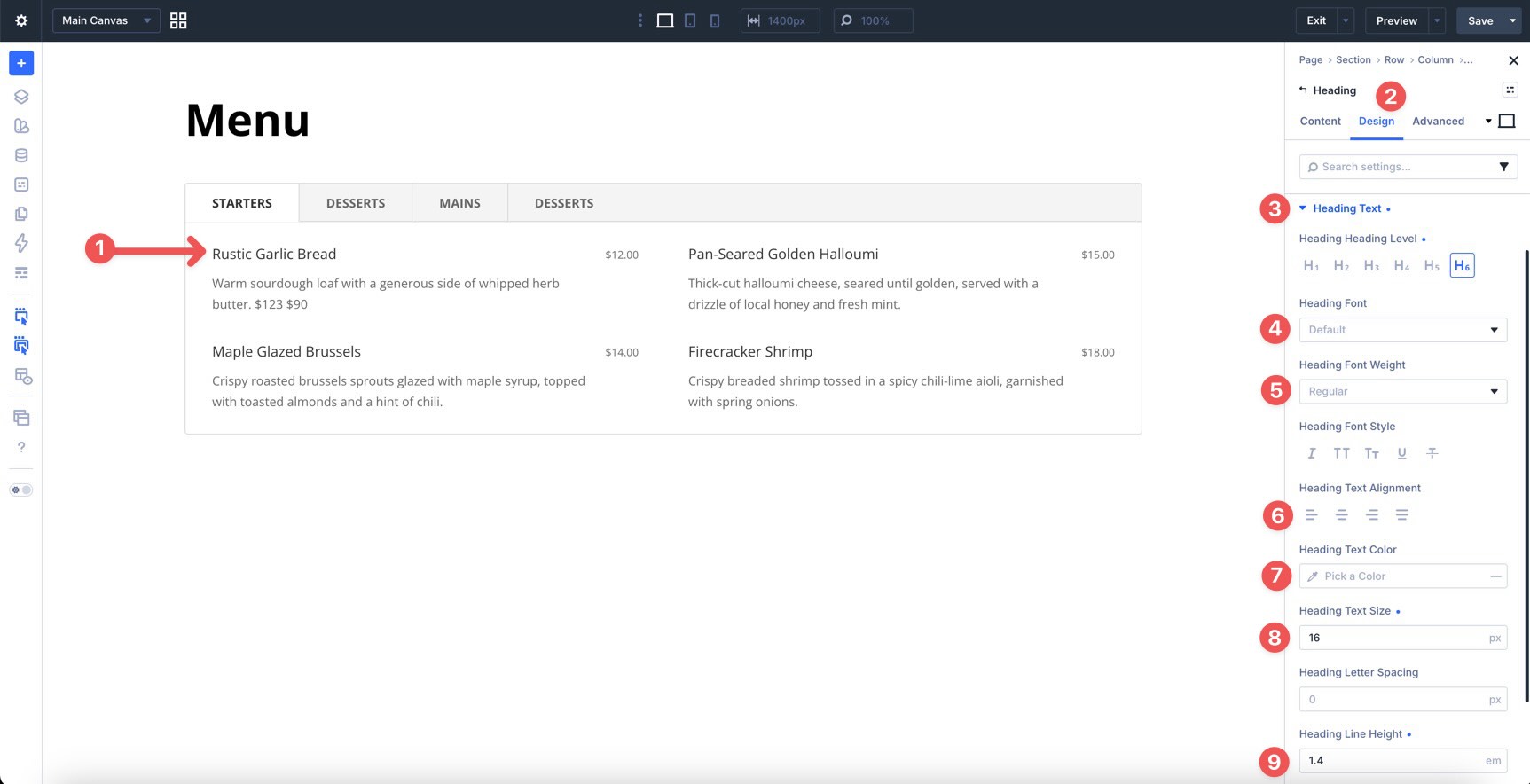Justify heading text alignment
This screenshot has width=1530, height=784.
tap(1401, 514)
